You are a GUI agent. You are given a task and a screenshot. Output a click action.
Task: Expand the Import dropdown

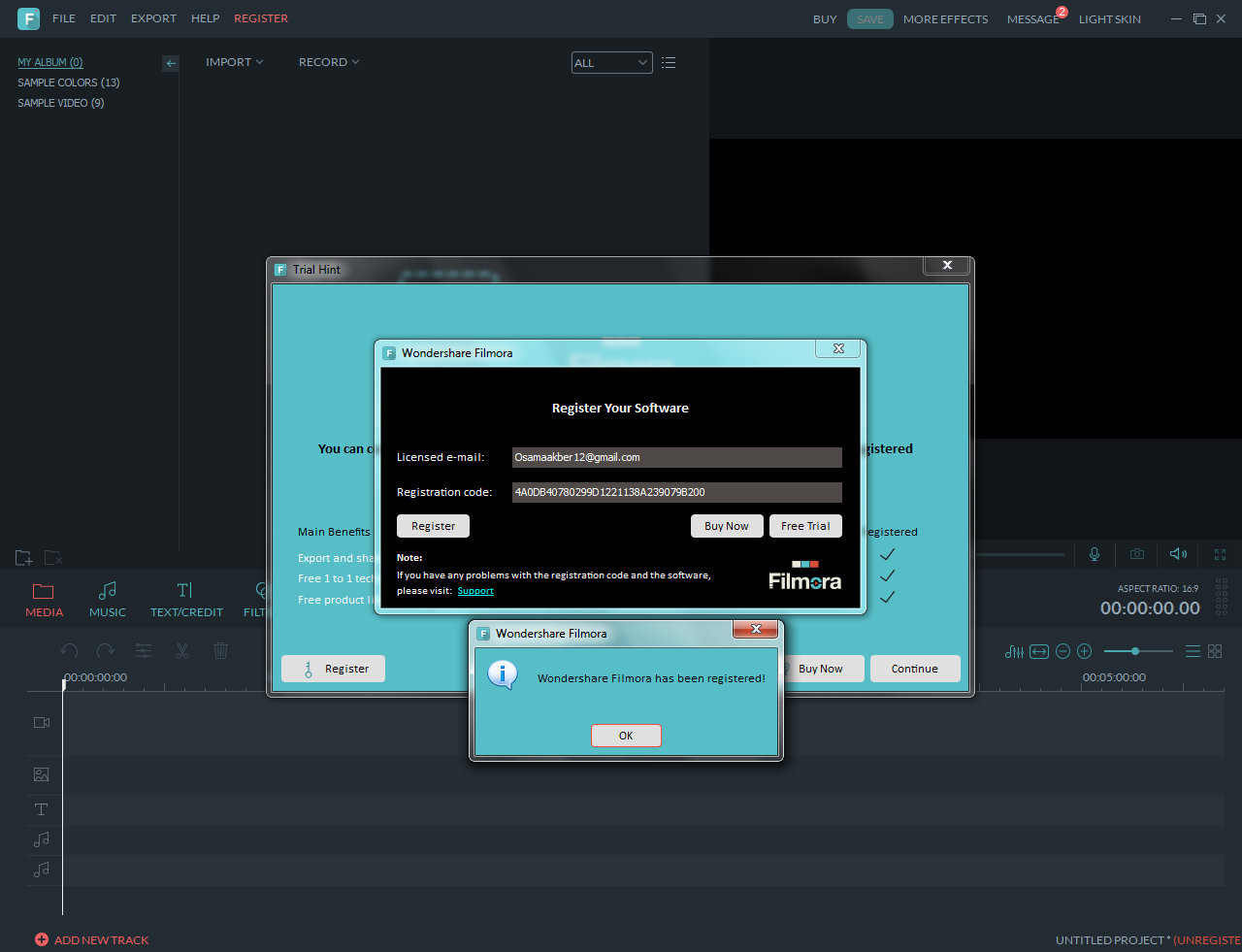point(235,62)
